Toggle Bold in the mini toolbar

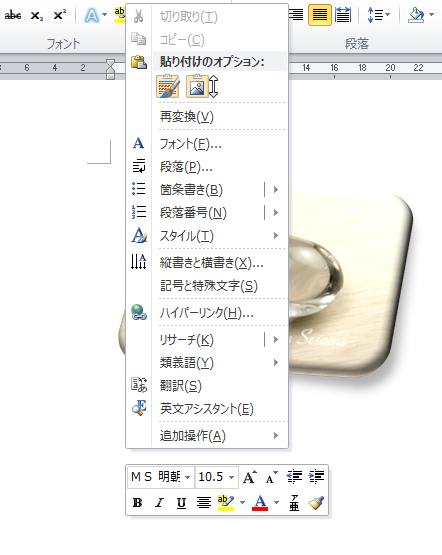(x=137, y=502)
